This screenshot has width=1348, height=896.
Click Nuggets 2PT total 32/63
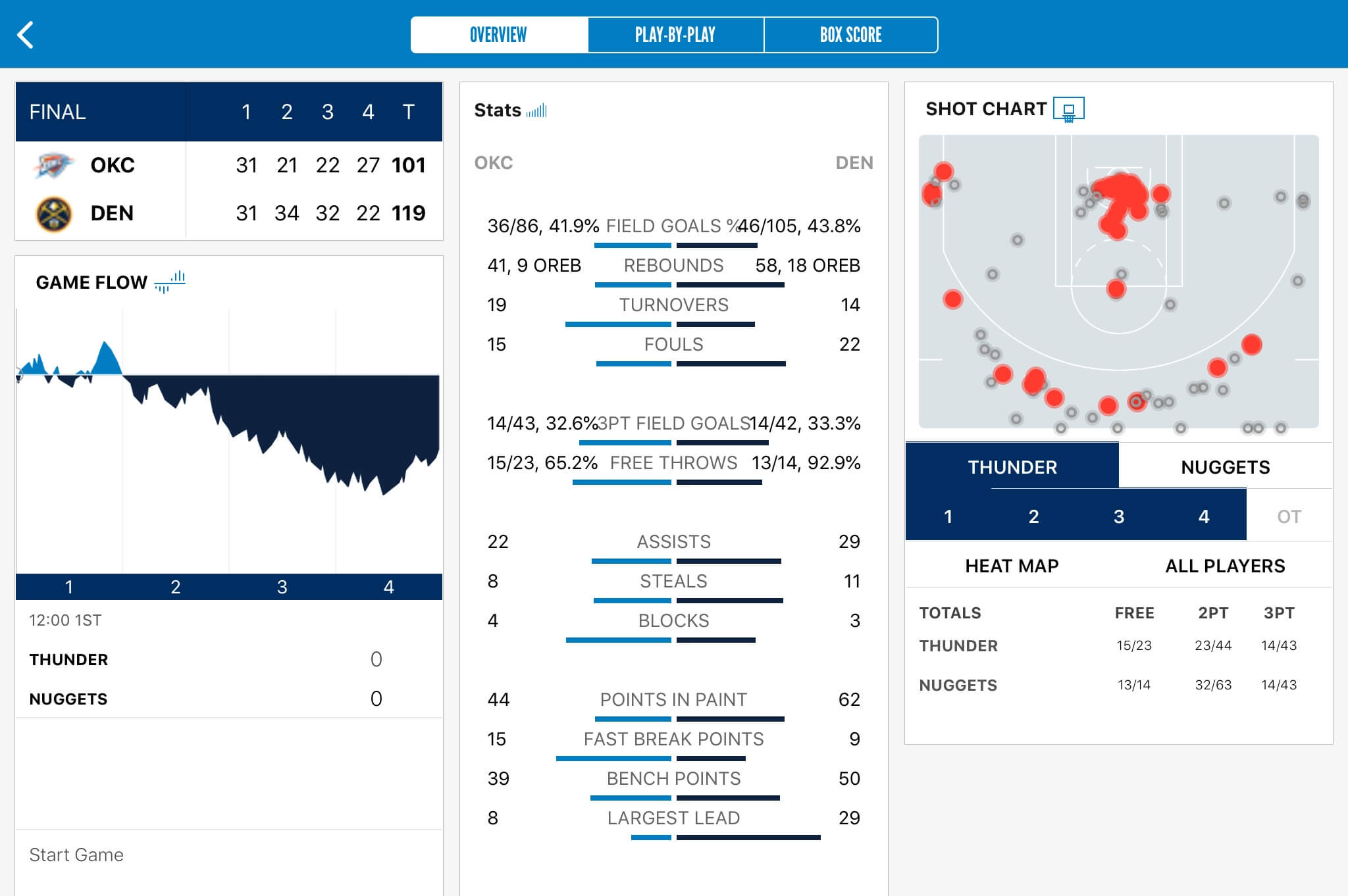click(1213, 685)
